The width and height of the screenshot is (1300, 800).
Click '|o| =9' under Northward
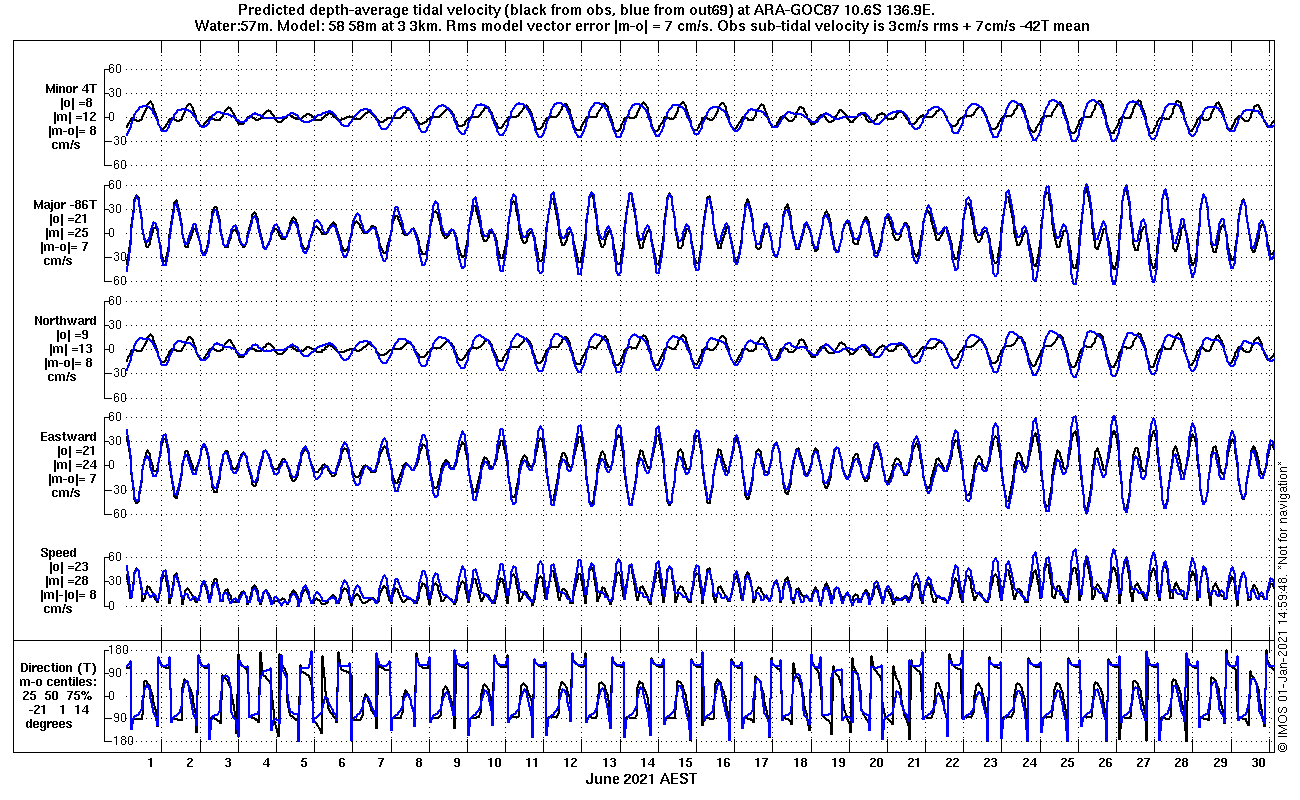point(74,335)
